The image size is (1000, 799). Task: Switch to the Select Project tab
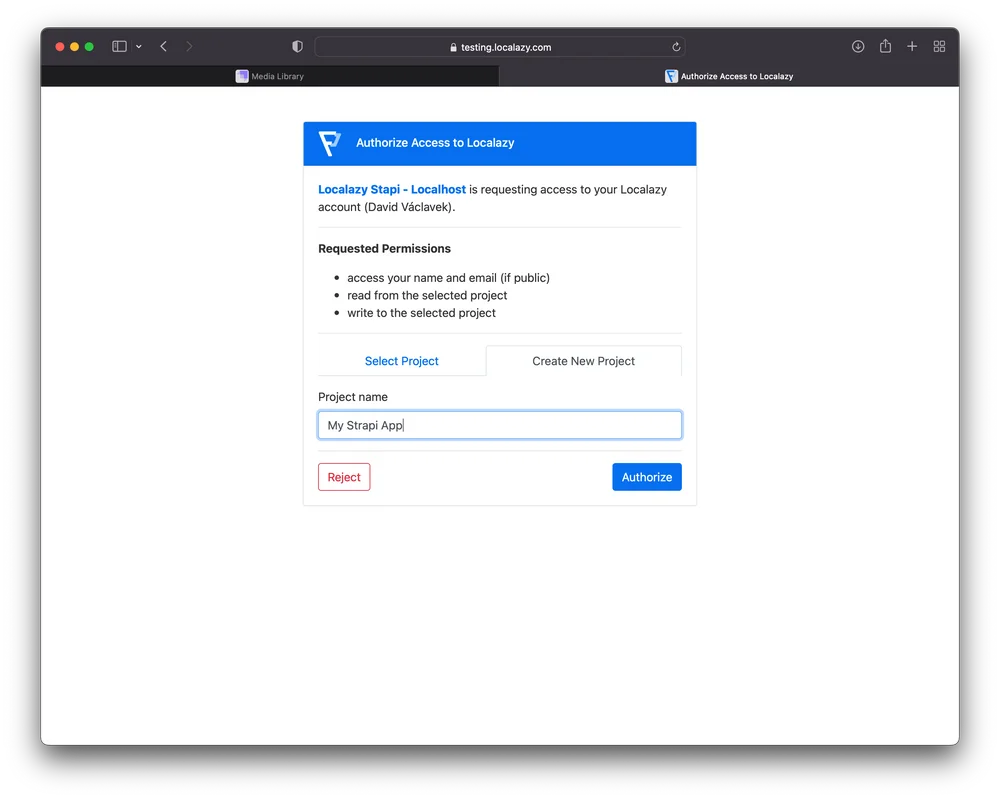coord(401,361)
